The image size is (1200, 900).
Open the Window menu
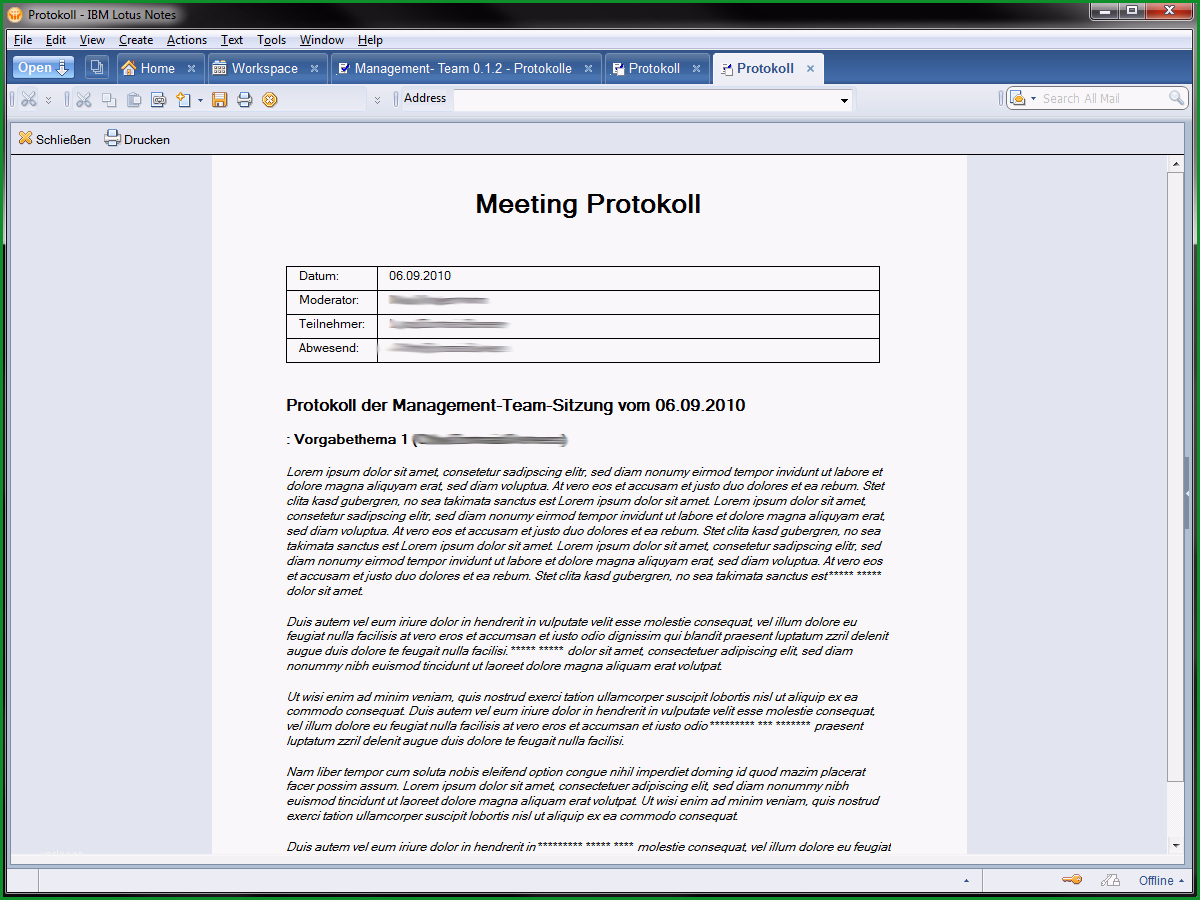pos(322,40)
